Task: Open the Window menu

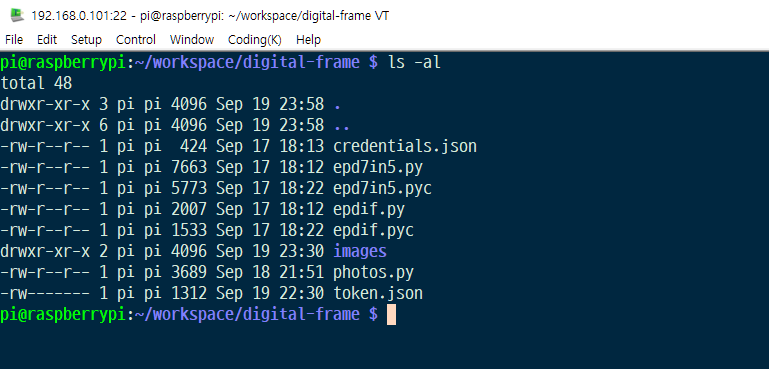Action: 192,40
